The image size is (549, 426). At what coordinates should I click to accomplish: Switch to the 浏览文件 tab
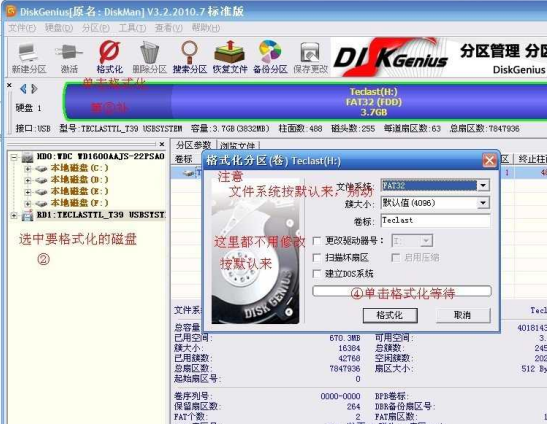238,145
